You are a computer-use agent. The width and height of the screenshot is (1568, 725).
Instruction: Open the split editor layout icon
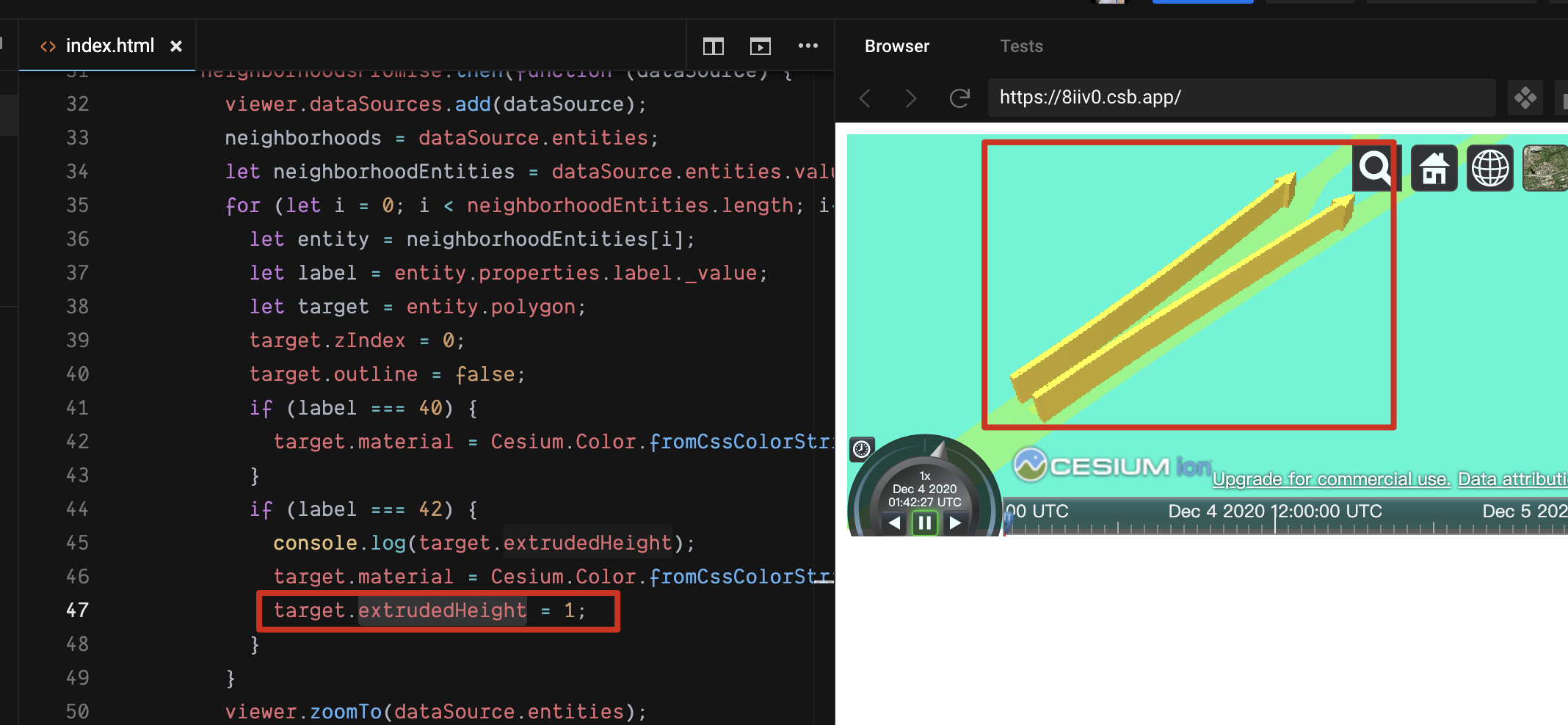pyautogui.click(x=713, y=45)
